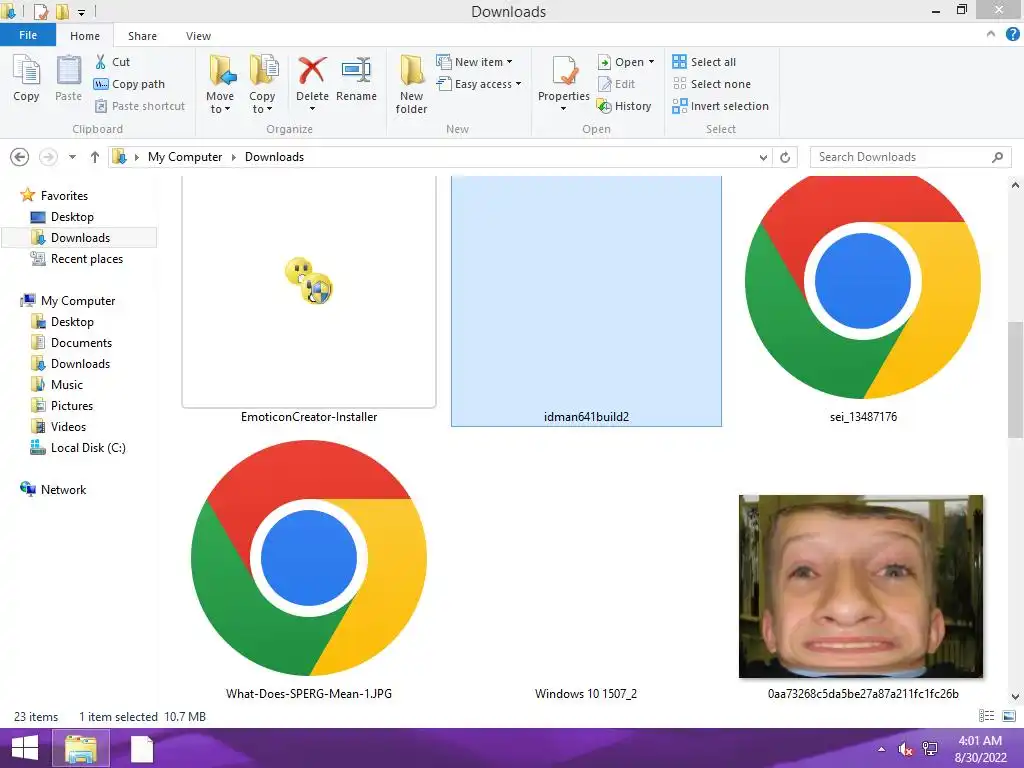Open the New item dropdown

(474, 62)
